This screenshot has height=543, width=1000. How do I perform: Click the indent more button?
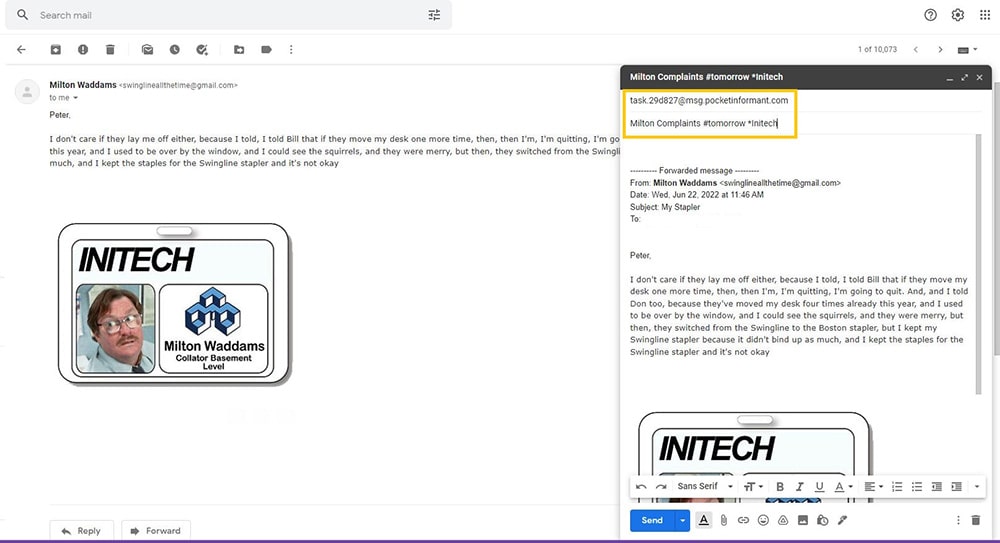click(x=956, y=486)
